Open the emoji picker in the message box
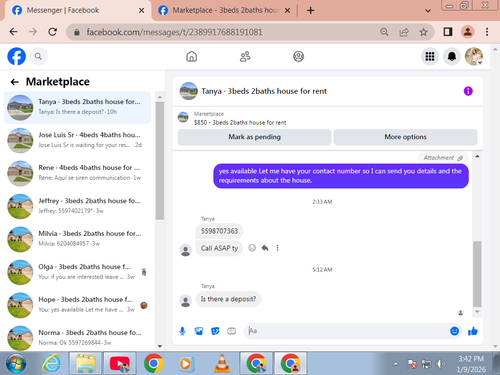The height and width of the screenshot is (375, 500). tap(454, 331)
